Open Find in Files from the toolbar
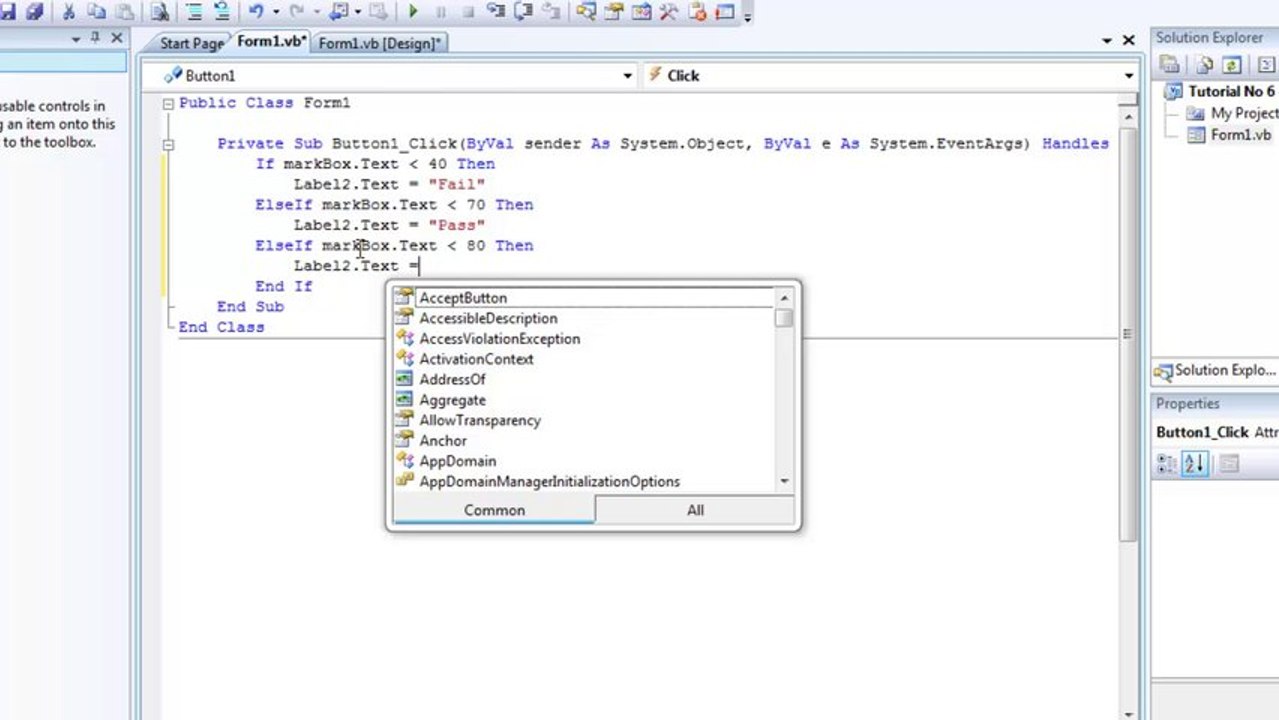 point(159,12)
